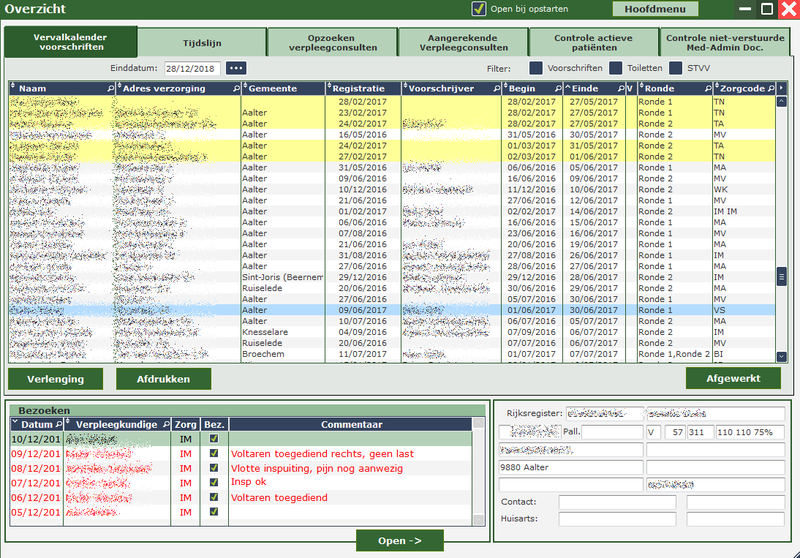Click search icon in Verpleegkundige column header

(166, 425)
